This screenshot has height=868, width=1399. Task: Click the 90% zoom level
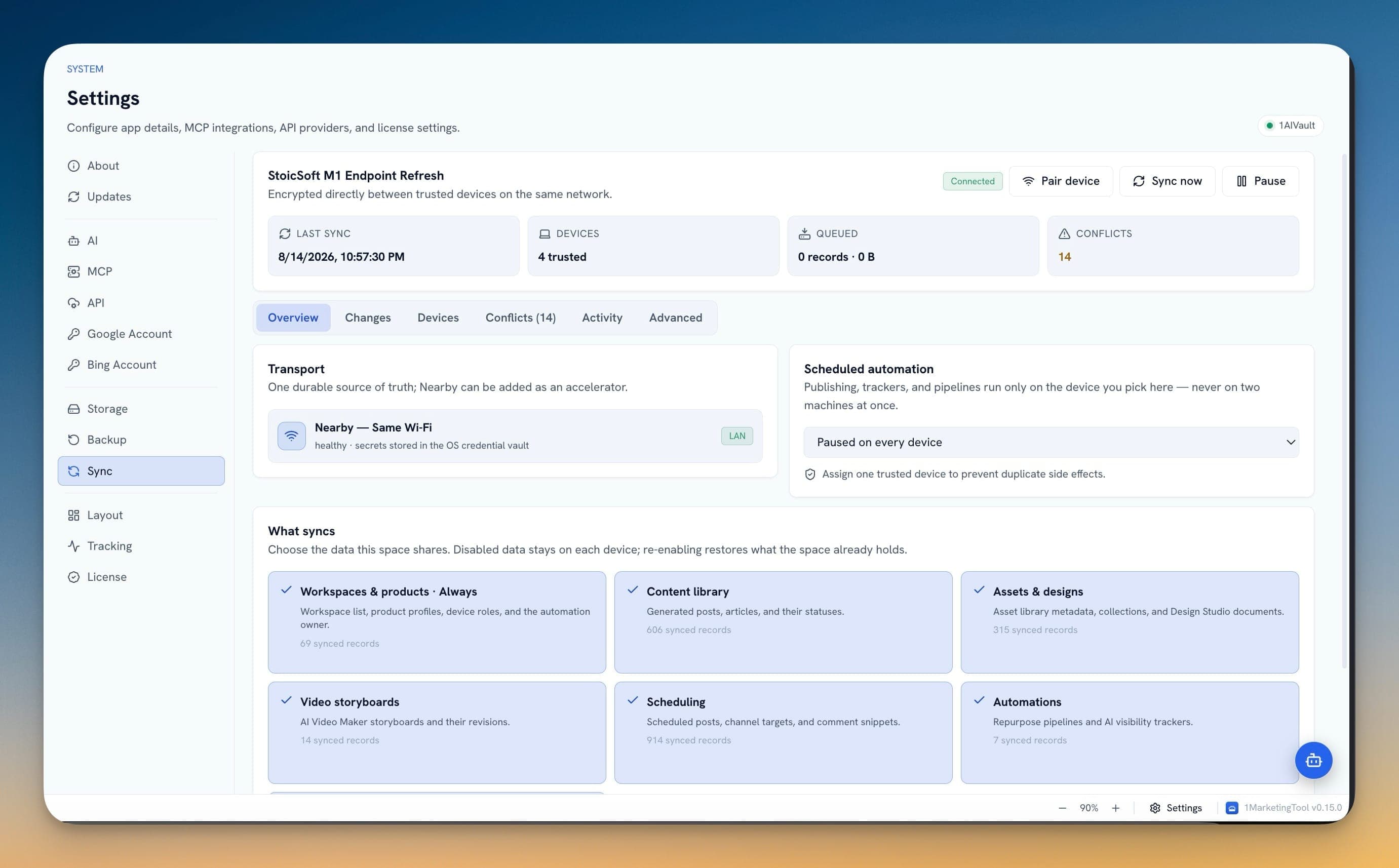click(x=1089, y=808)
